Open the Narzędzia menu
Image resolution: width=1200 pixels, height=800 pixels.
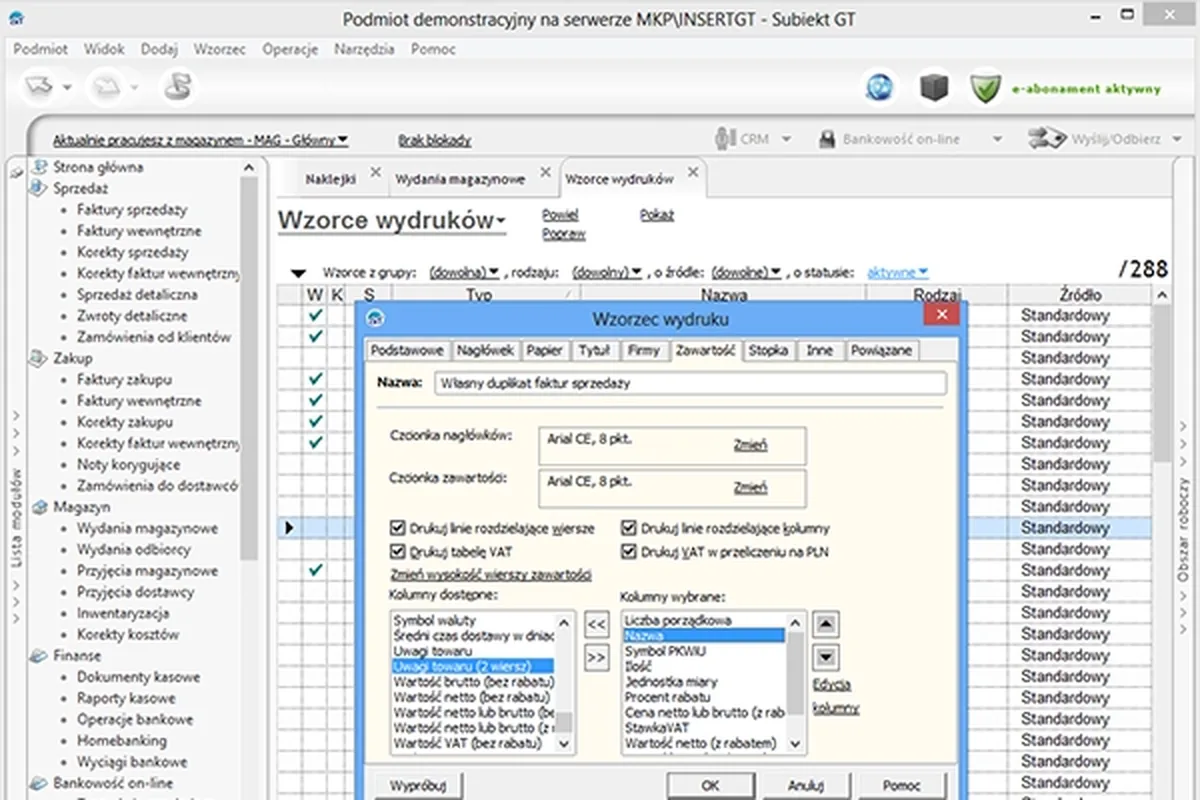click(365, 48)
